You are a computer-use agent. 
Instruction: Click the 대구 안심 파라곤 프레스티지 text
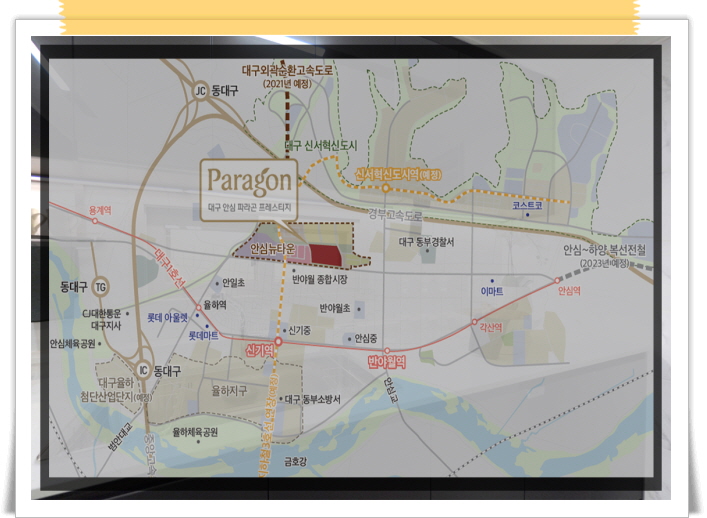point(249,208)
